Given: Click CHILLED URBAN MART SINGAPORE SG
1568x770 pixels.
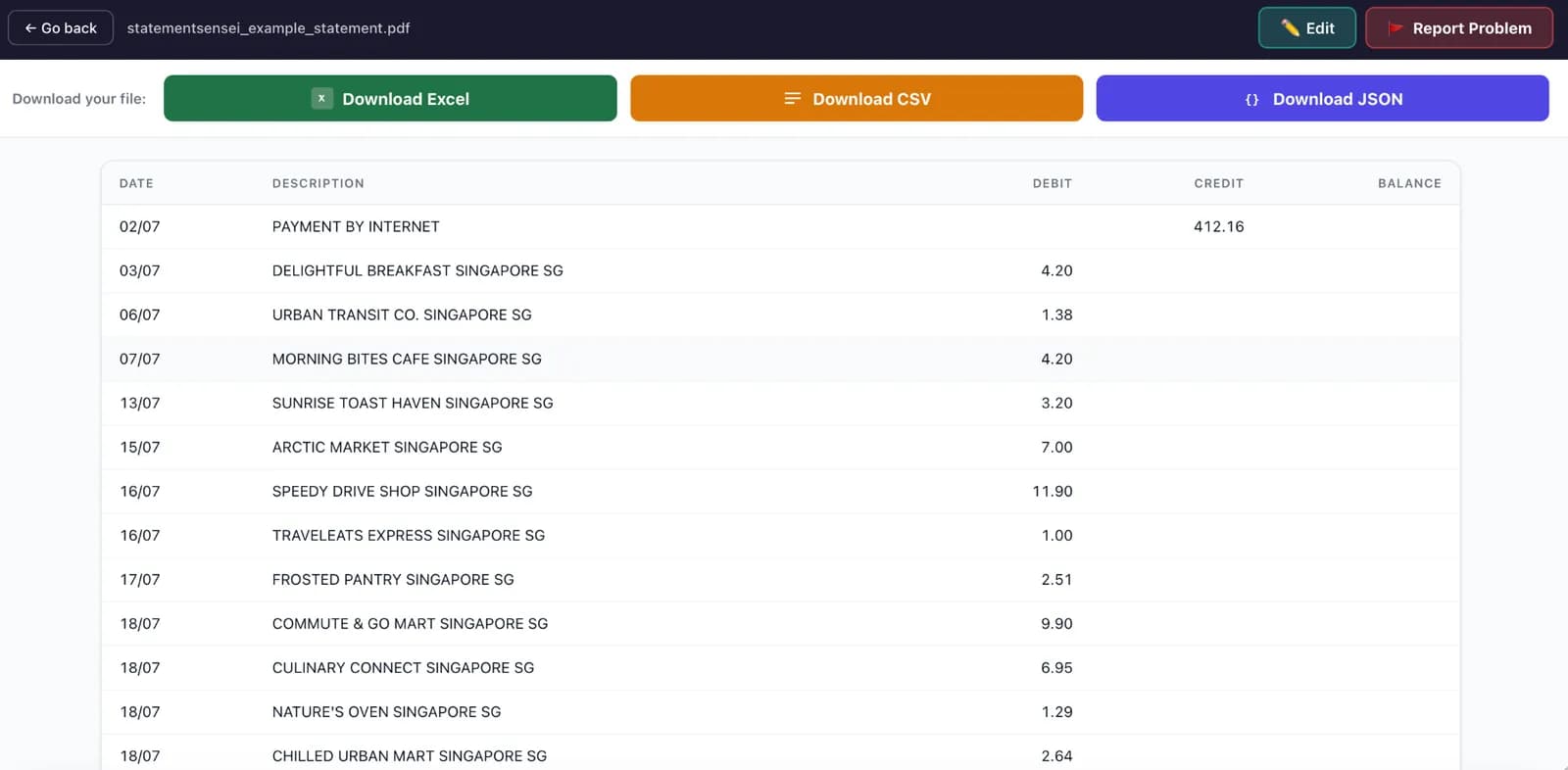Looking at the screenshot, I should click(x=410, y=755).
